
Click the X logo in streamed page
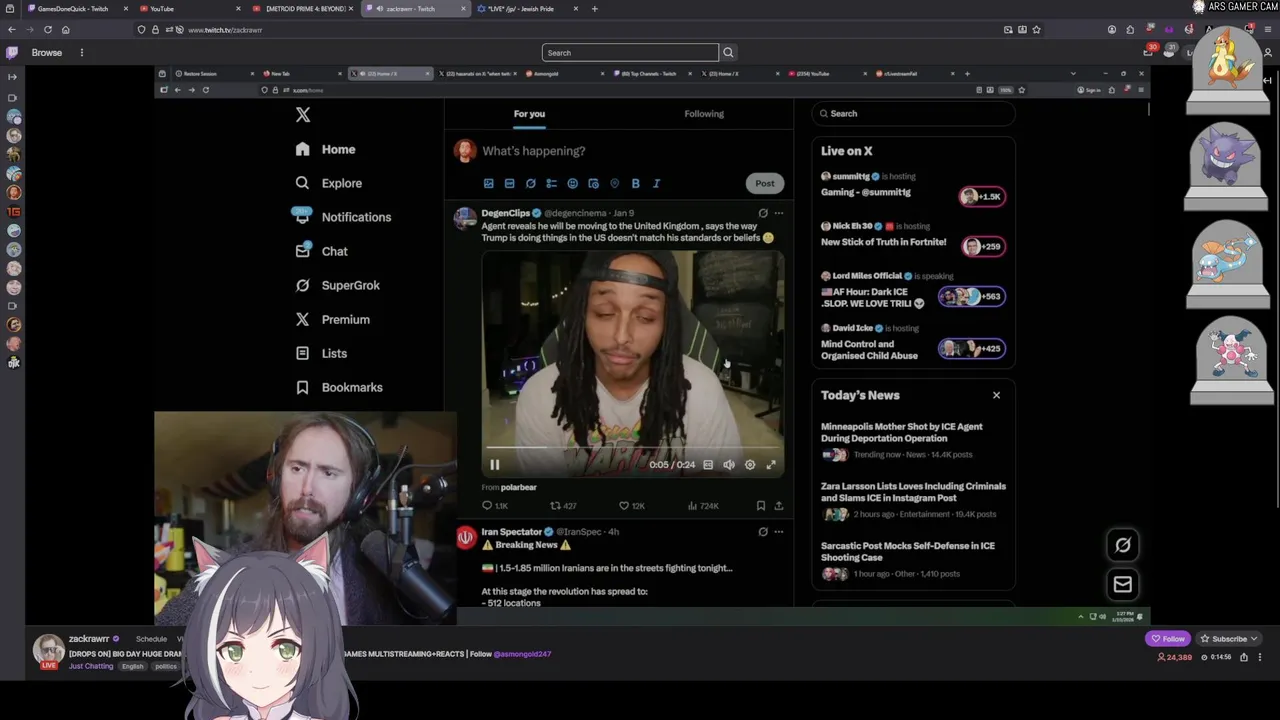[x=303, y=115]
